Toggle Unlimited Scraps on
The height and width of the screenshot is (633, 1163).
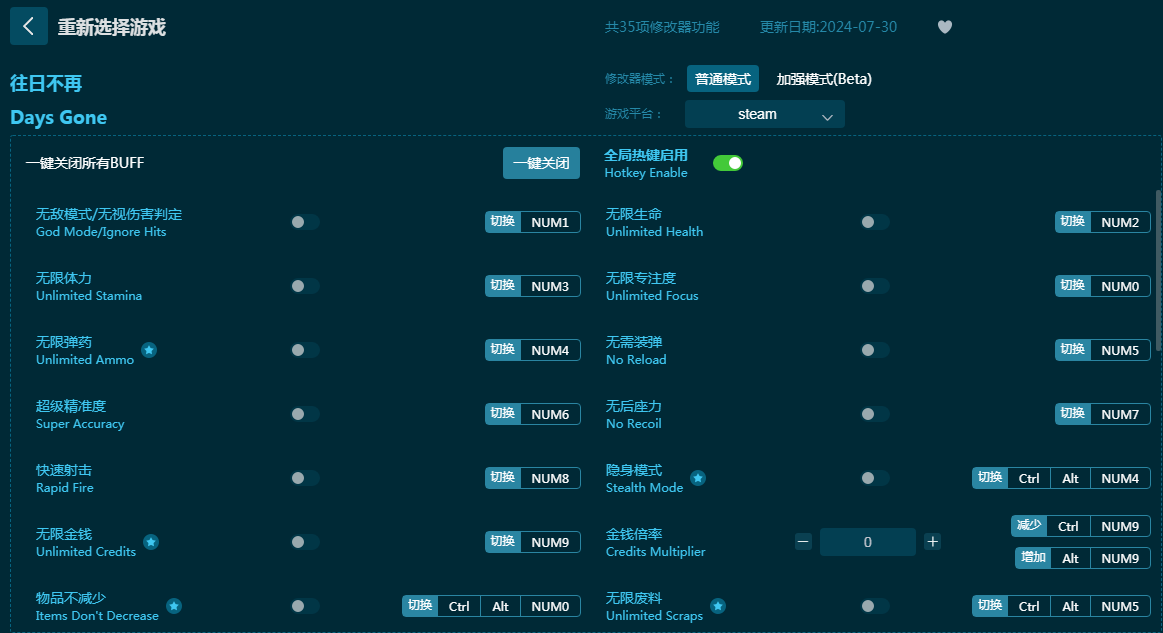coord(874,606)
